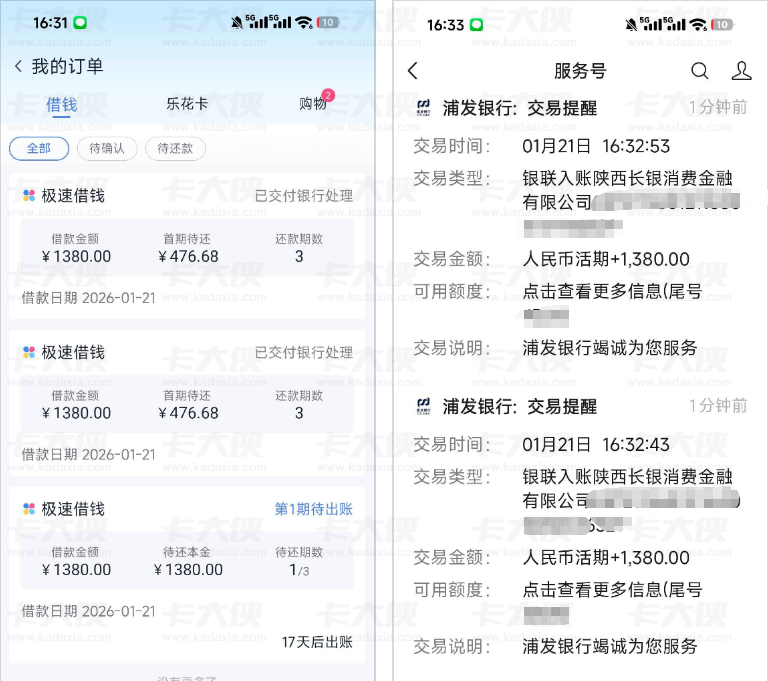Viewport: 768px width, 681px height.
Task: Tap 我的订单 page title
Action: pos(68,66)
